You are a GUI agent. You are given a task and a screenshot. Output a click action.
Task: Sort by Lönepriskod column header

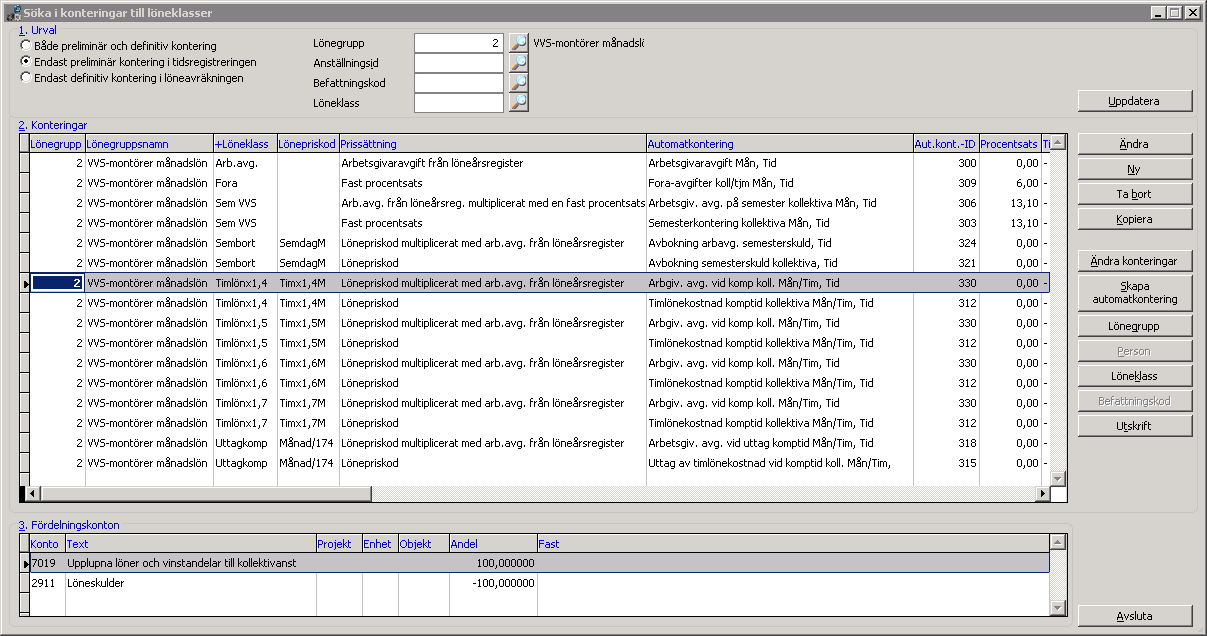coord(308,144)
